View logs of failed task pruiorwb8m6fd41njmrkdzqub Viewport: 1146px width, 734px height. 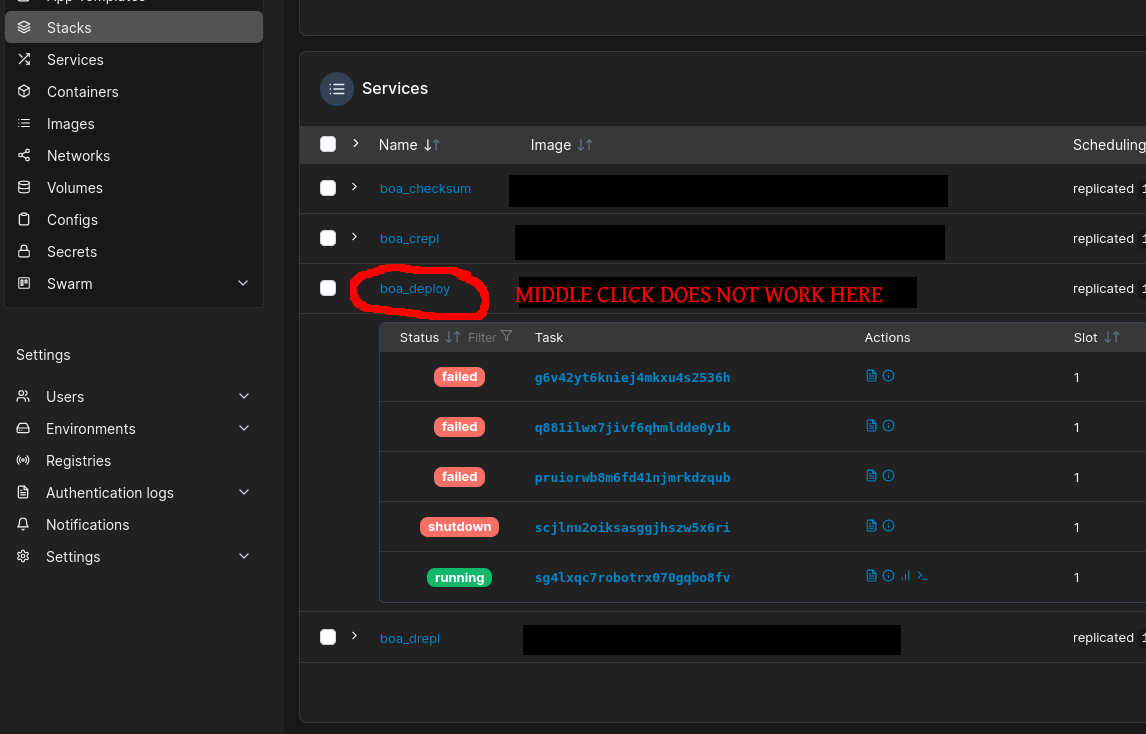click(871, 475)
